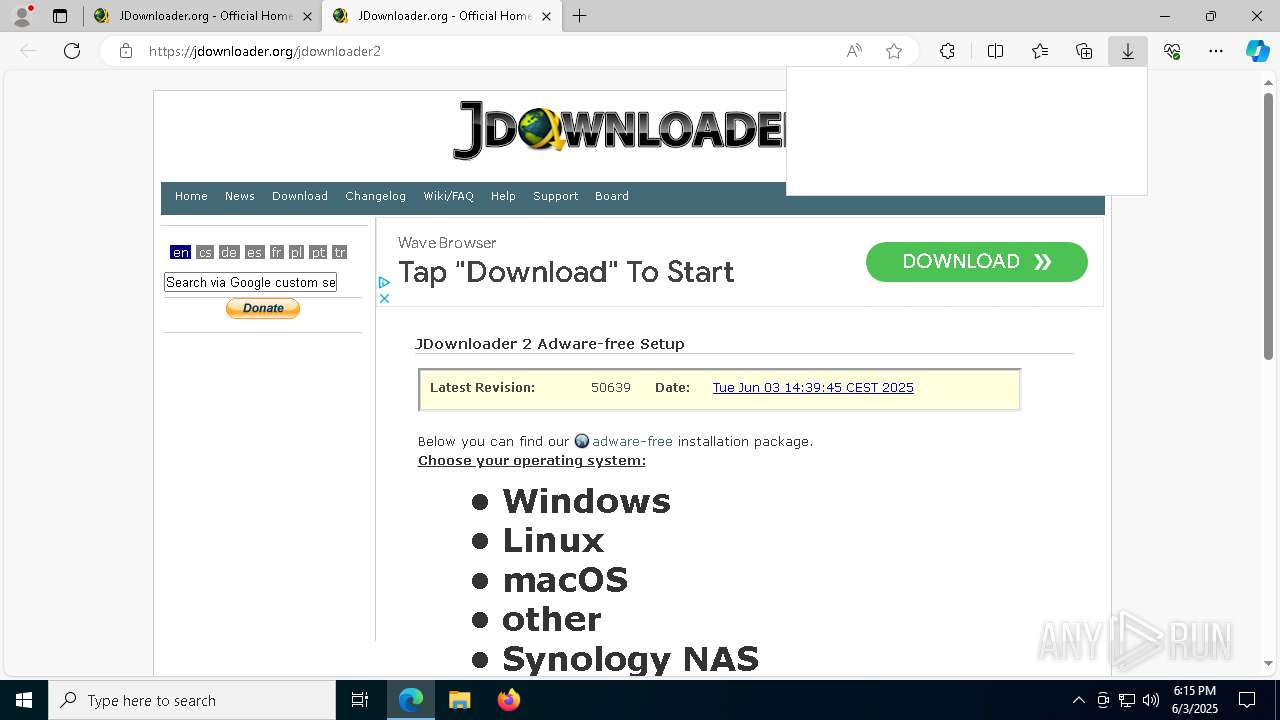Select the pt language flag

pyautogui.click(x=318, y=252)
